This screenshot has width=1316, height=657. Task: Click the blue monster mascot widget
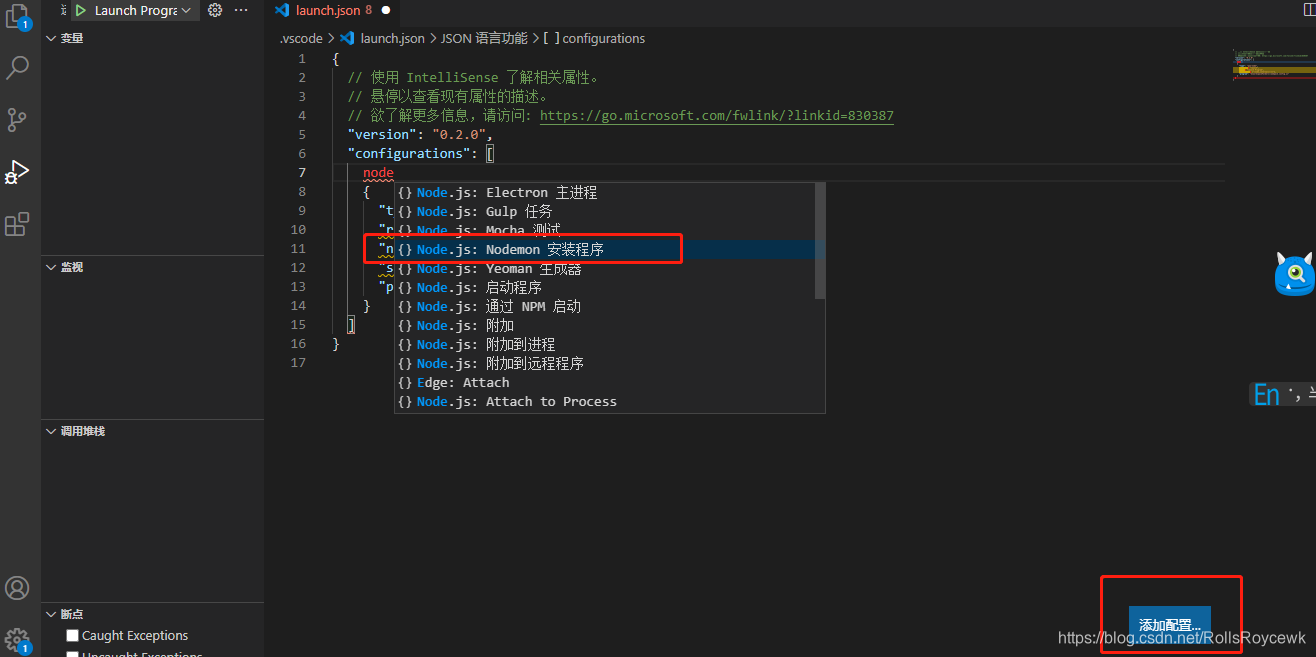click(x=1294, y=274)
